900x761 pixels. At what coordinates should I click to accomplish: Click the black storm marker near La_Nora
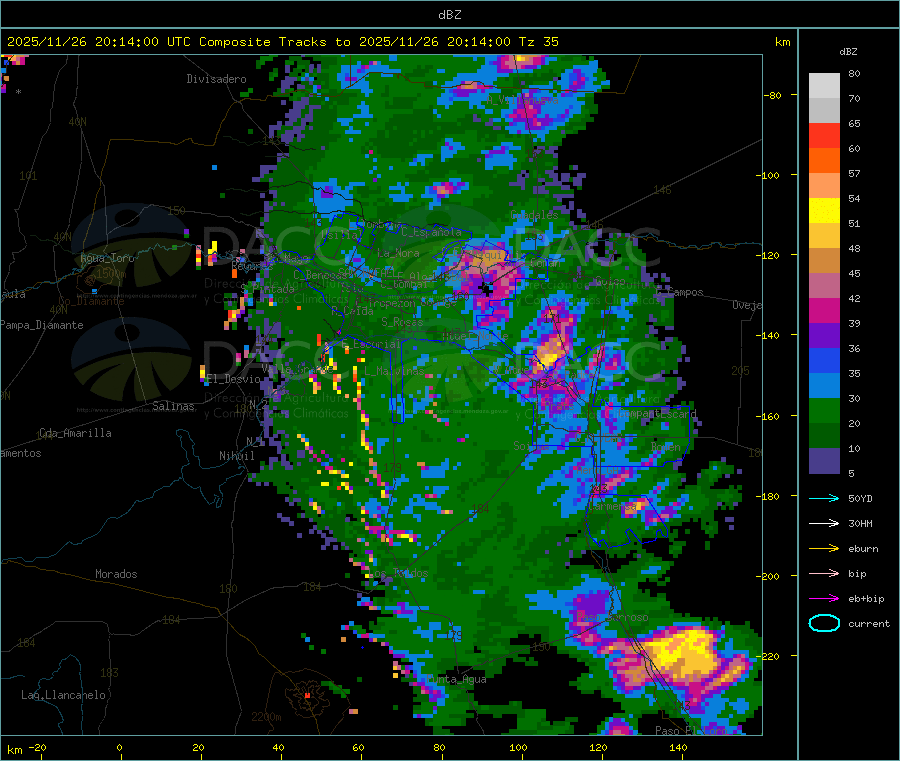pyautogui.click(x=487, y=289)
